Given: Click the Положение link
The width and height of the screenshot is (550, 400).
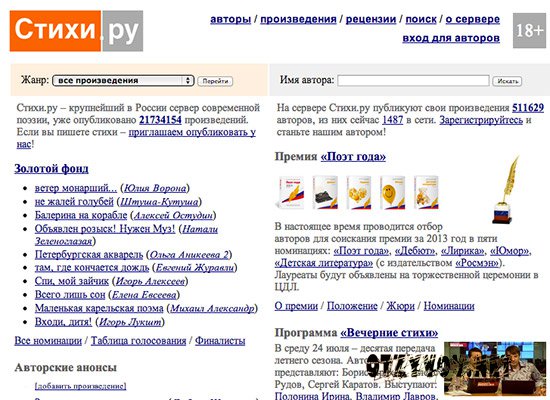Looking at the screenshot, I should point(352,306).
